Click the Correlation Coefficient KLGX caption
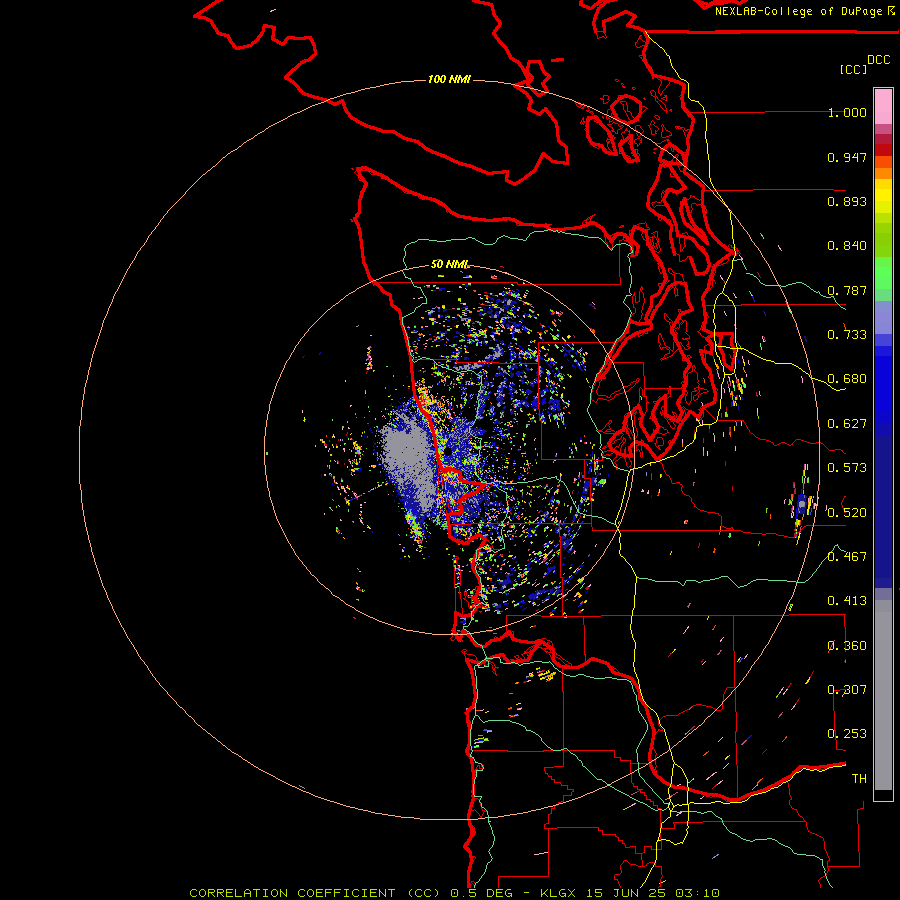 tap(455, 893)
